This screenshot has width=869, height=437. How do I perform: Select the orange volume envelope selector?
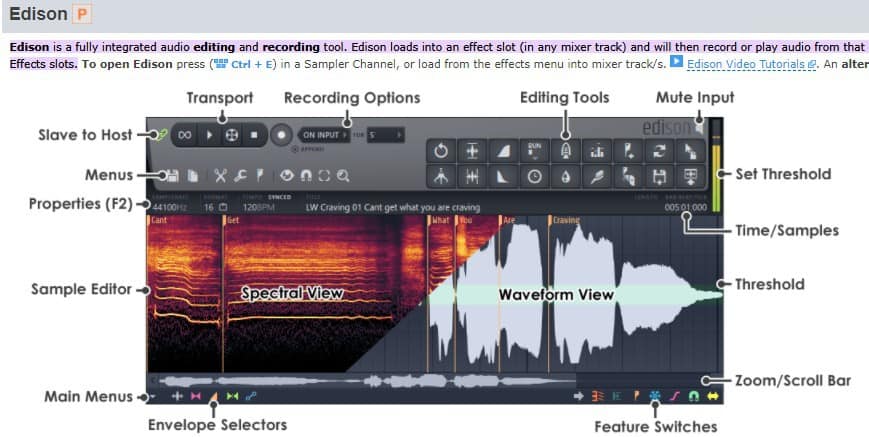[x=213, y=397]
